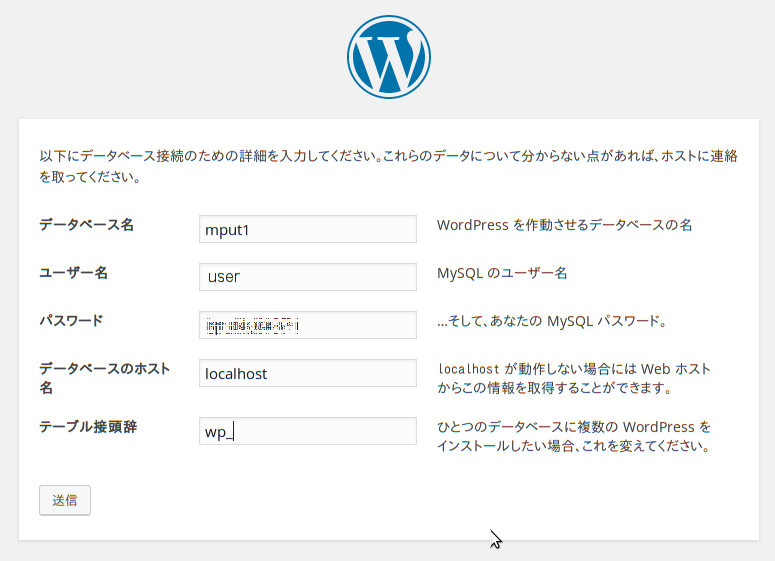Click the description 'MySQL のユーザー名'
Image resolution: width=775 pixels, height=561 pixels.
502,273
